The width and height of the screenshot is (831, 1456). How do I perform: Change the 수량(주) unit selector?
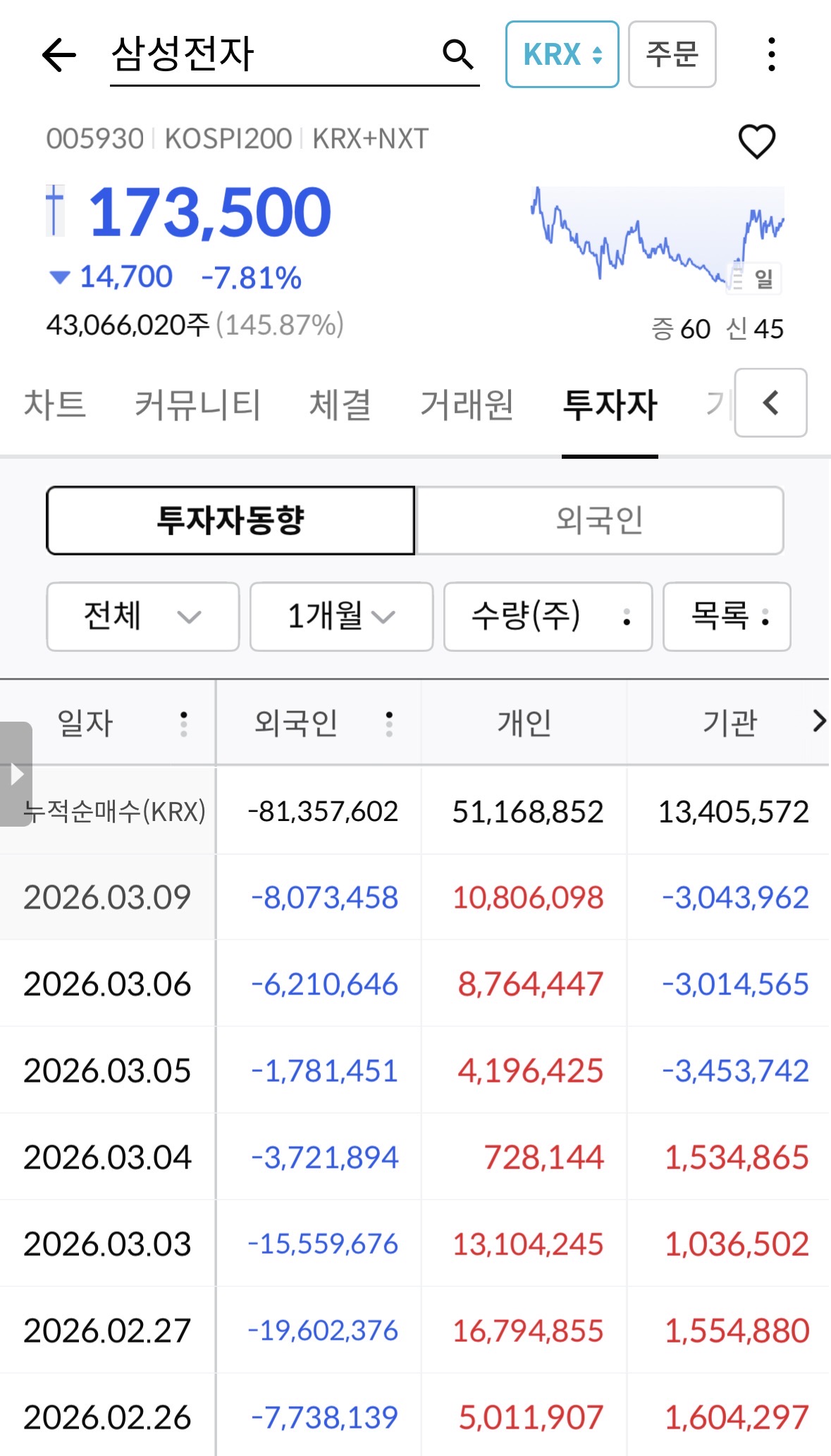(x=548, y=617)
